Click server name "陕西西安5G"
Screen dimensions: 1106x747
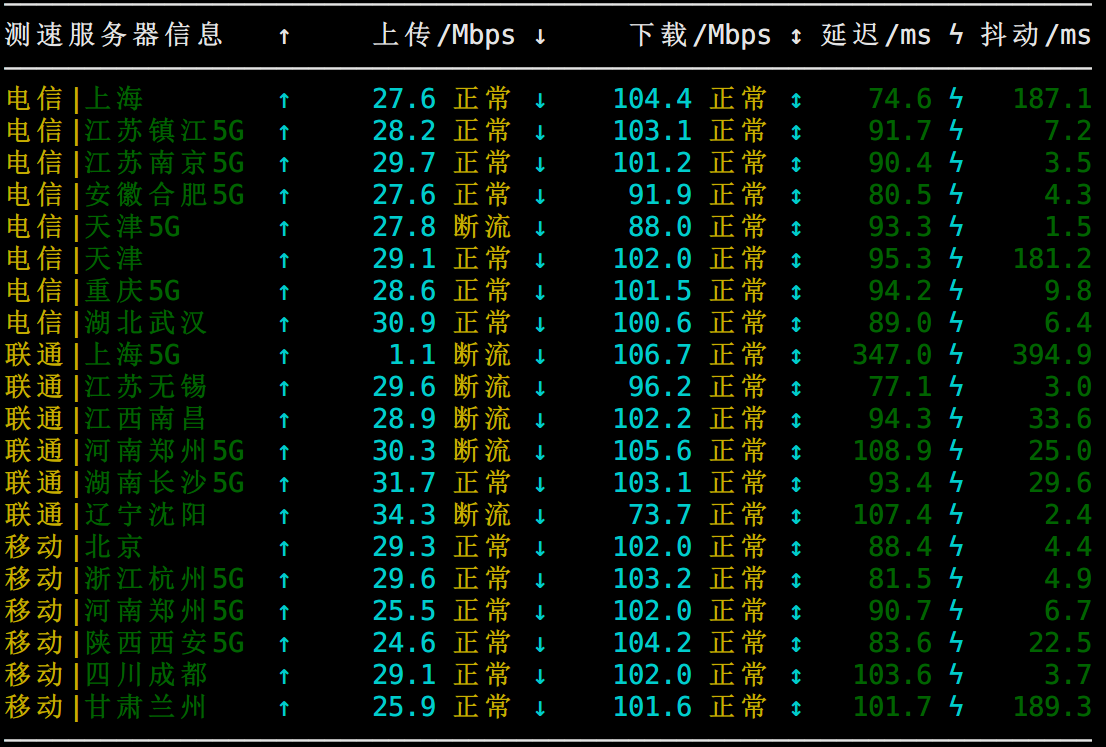pos(164,643)
